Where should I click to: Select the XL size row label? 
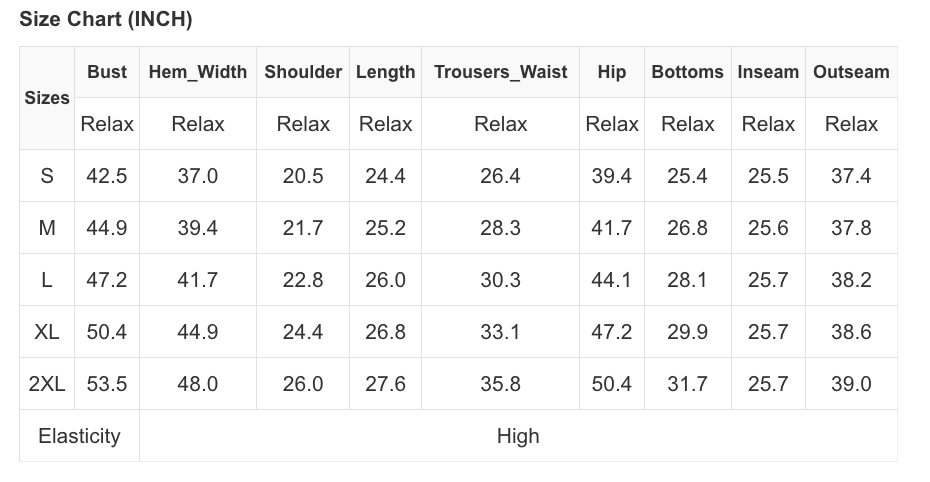click(x=47, y=332)
